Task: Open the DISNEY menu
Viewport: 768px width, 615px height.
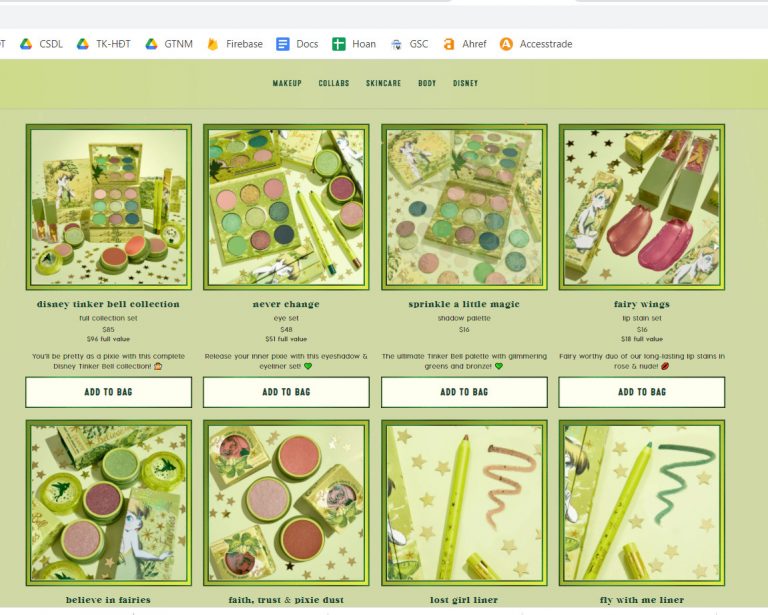Action: pyautogui.click(x=465, y=83)
